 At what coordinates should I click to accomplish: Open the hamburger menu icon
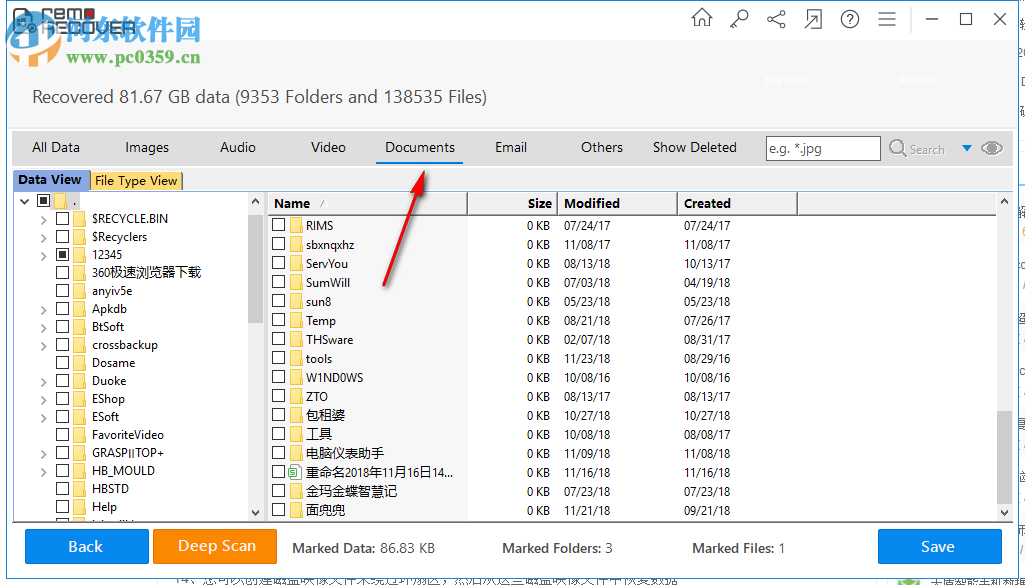(886, 18)
